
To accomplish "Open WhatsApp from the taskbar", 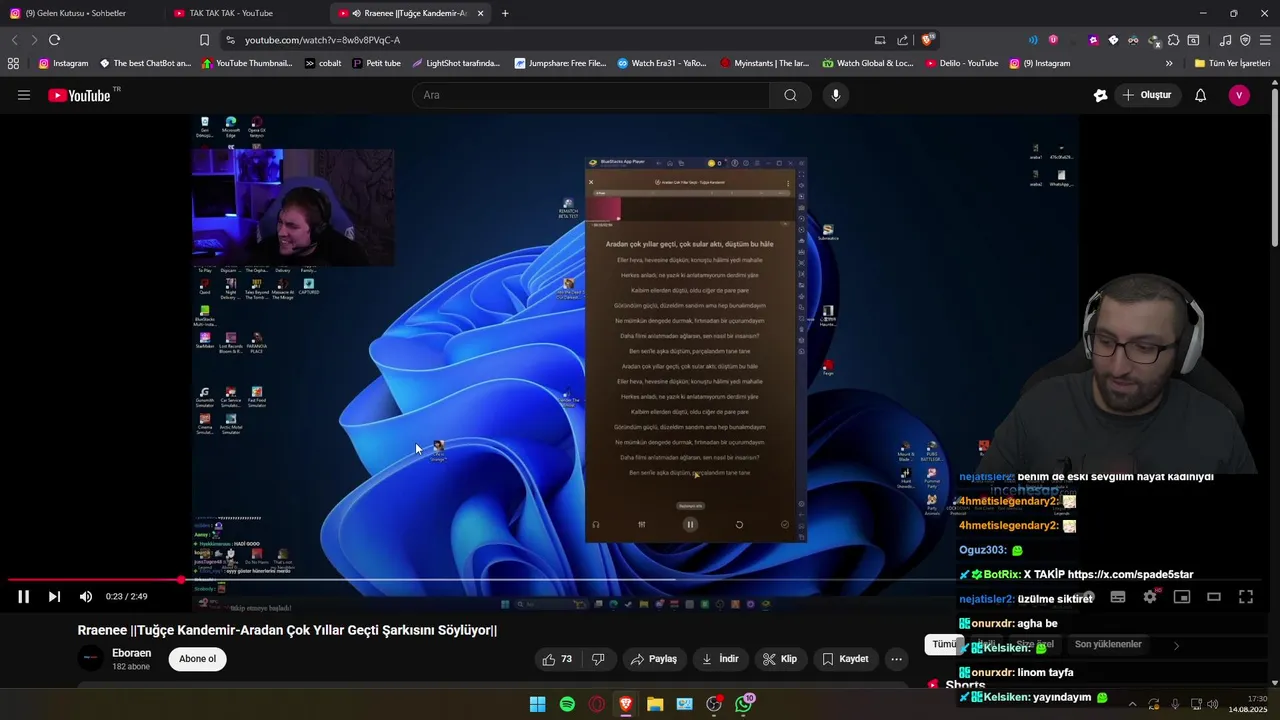I will pyautogui.click(x=744, y=704).
